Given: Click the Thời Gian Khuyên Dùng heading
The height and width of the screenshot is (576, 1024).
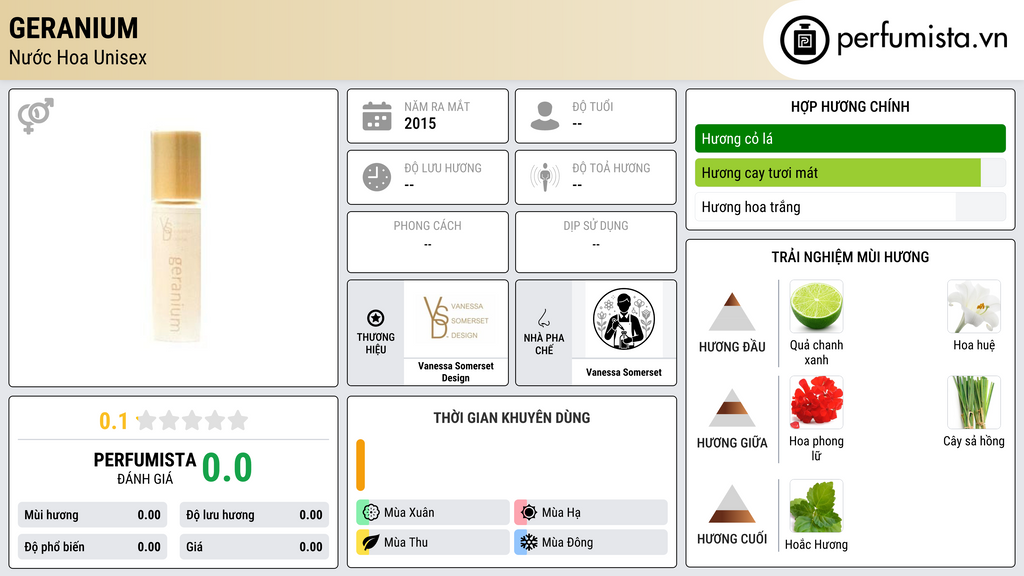Looking at the screenshot, I should [511, 417].
